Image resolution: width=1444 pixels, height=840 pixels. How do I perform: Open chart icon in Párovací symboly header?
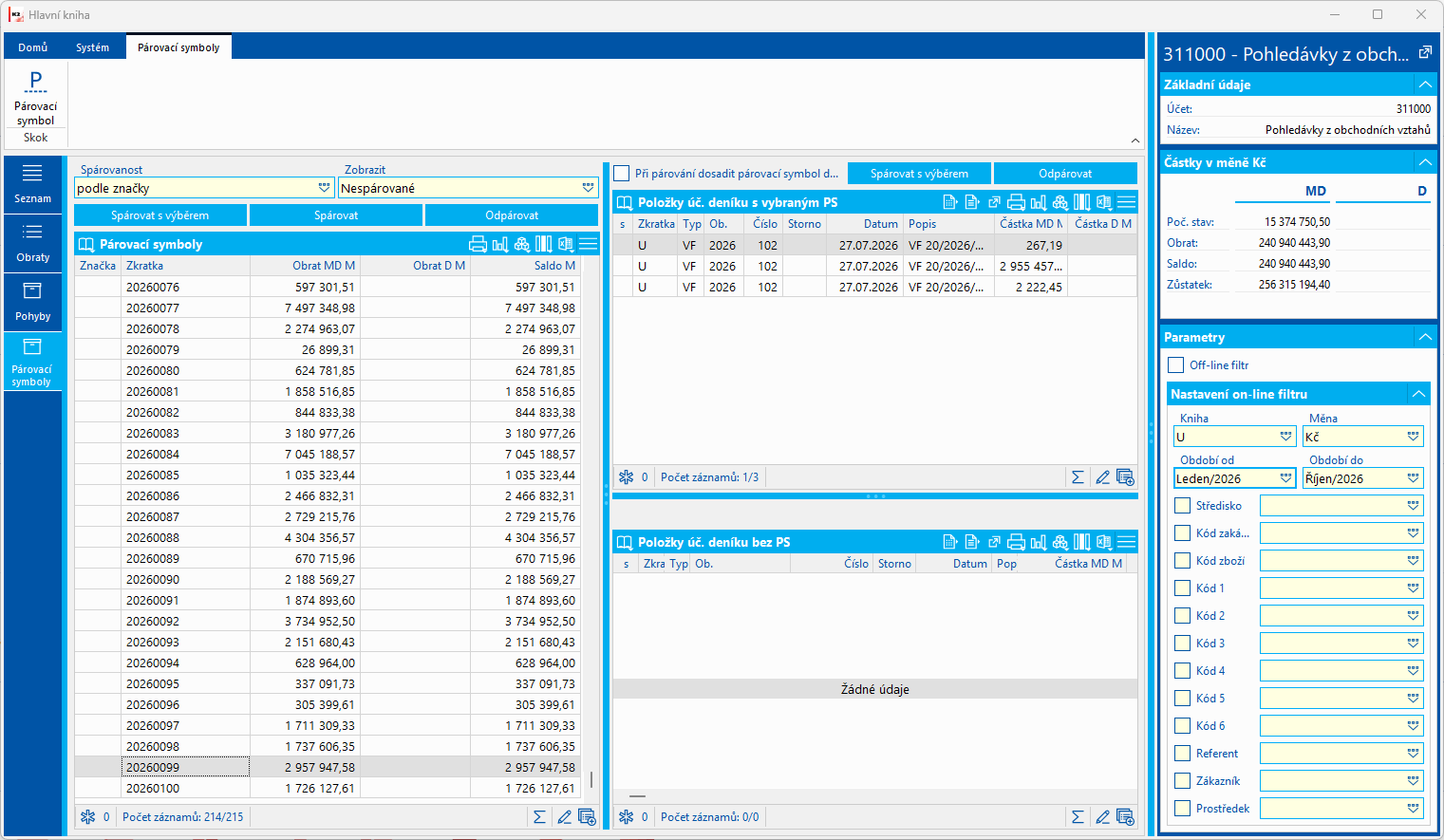(x=500, y=244)
